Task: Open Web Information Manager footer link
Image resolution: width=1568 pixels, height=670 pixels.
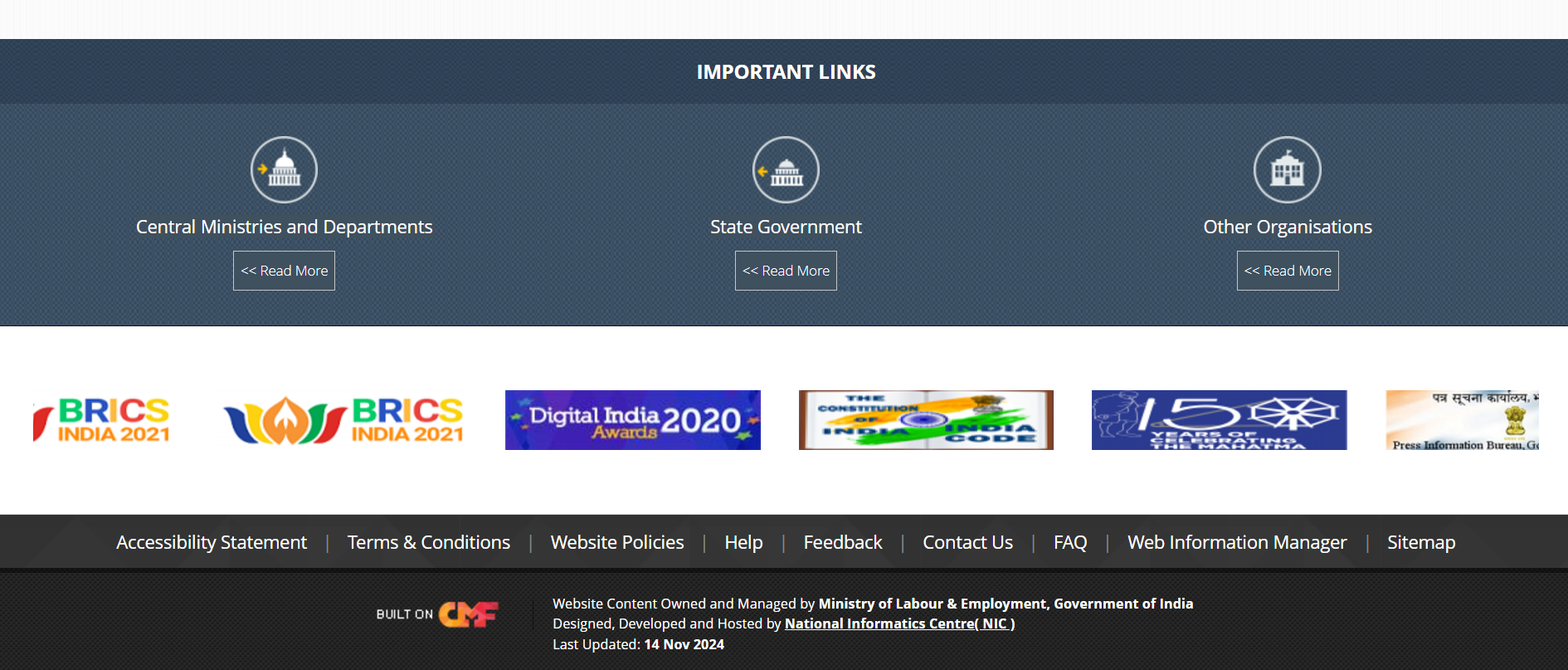Action: tap(1237, 542)
